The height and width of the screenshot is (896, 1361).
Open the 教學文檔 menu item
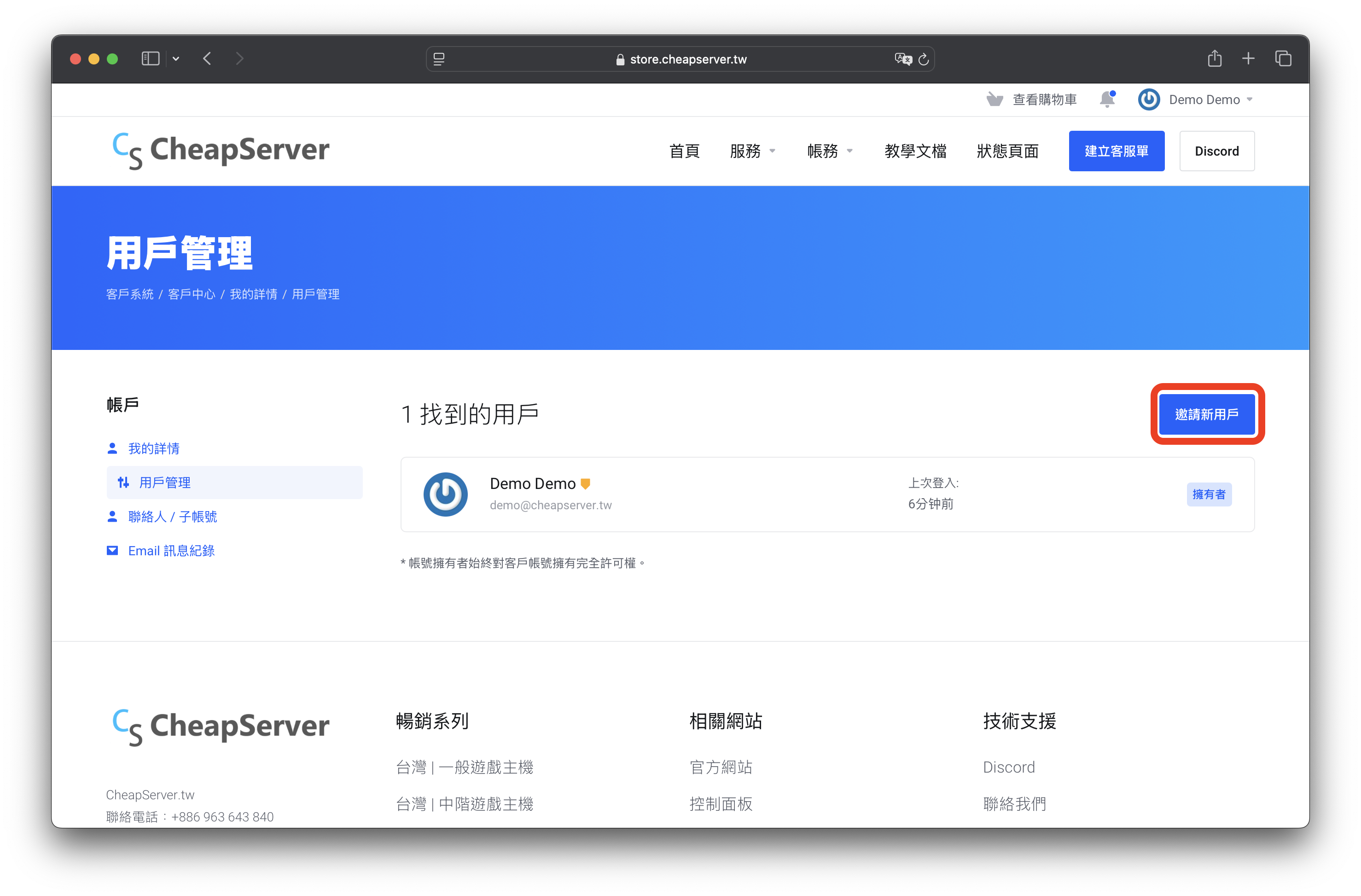coord(915,151)
